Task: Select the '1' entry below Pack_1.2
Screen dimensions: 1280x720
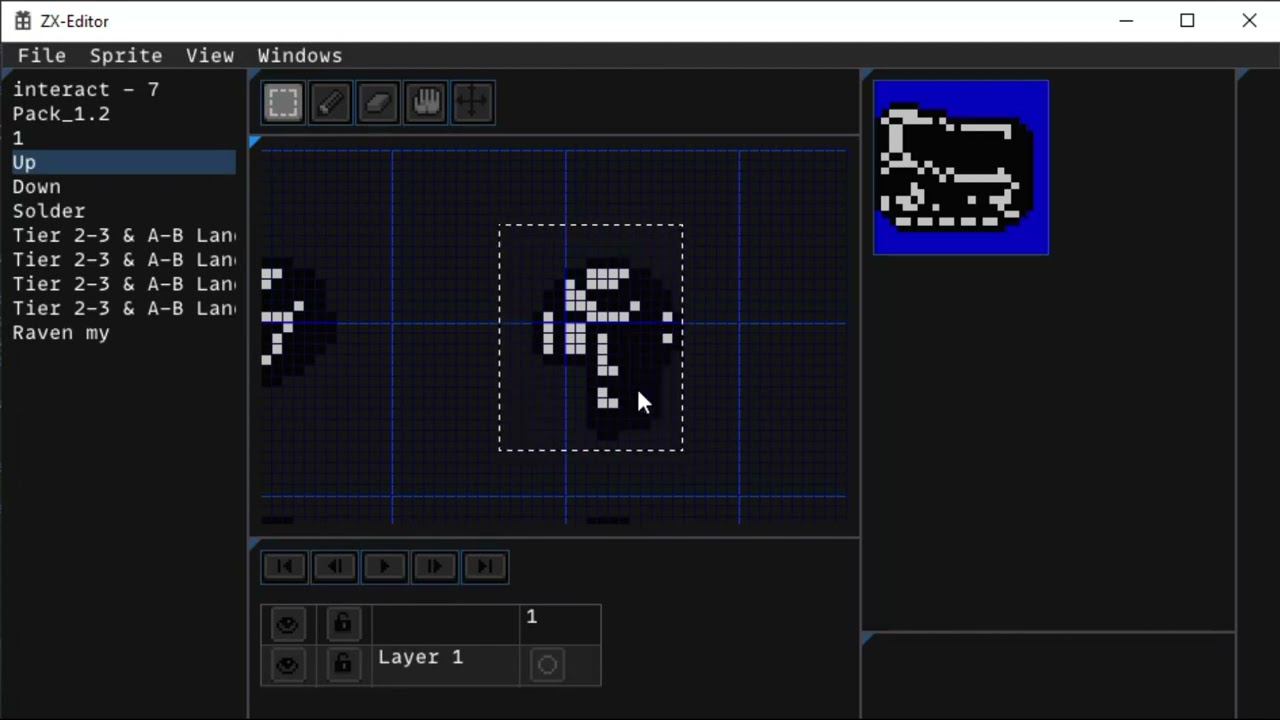Action: pyautogui.click(x=124, y=138)
